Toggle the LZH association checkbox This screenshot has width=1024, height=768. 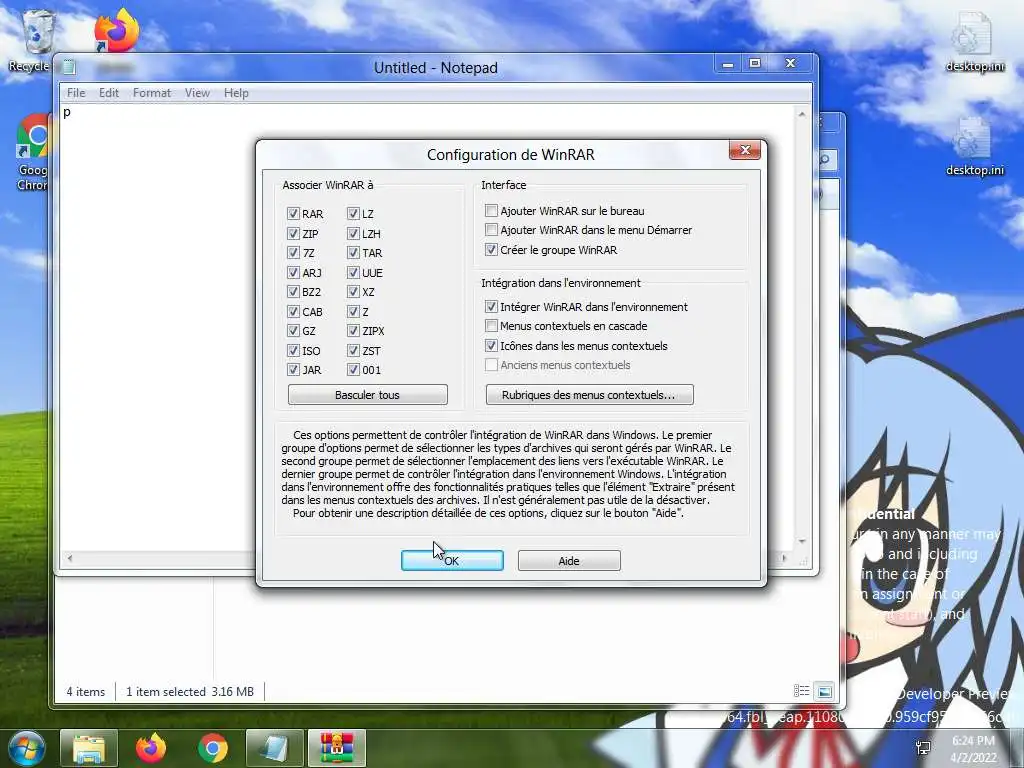353,233
